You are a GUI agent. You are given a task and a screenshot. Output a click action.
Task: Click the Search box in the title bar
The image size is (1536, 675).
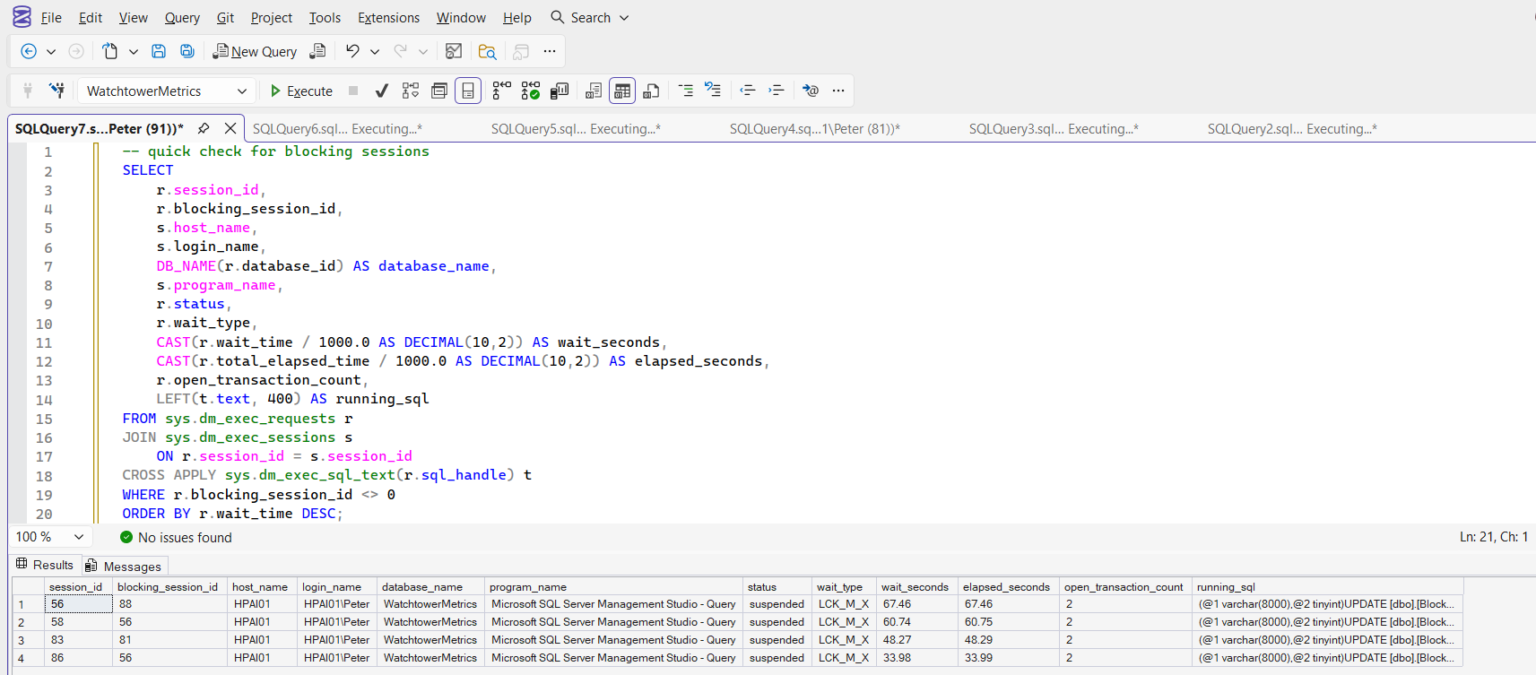tap(590, 18)
